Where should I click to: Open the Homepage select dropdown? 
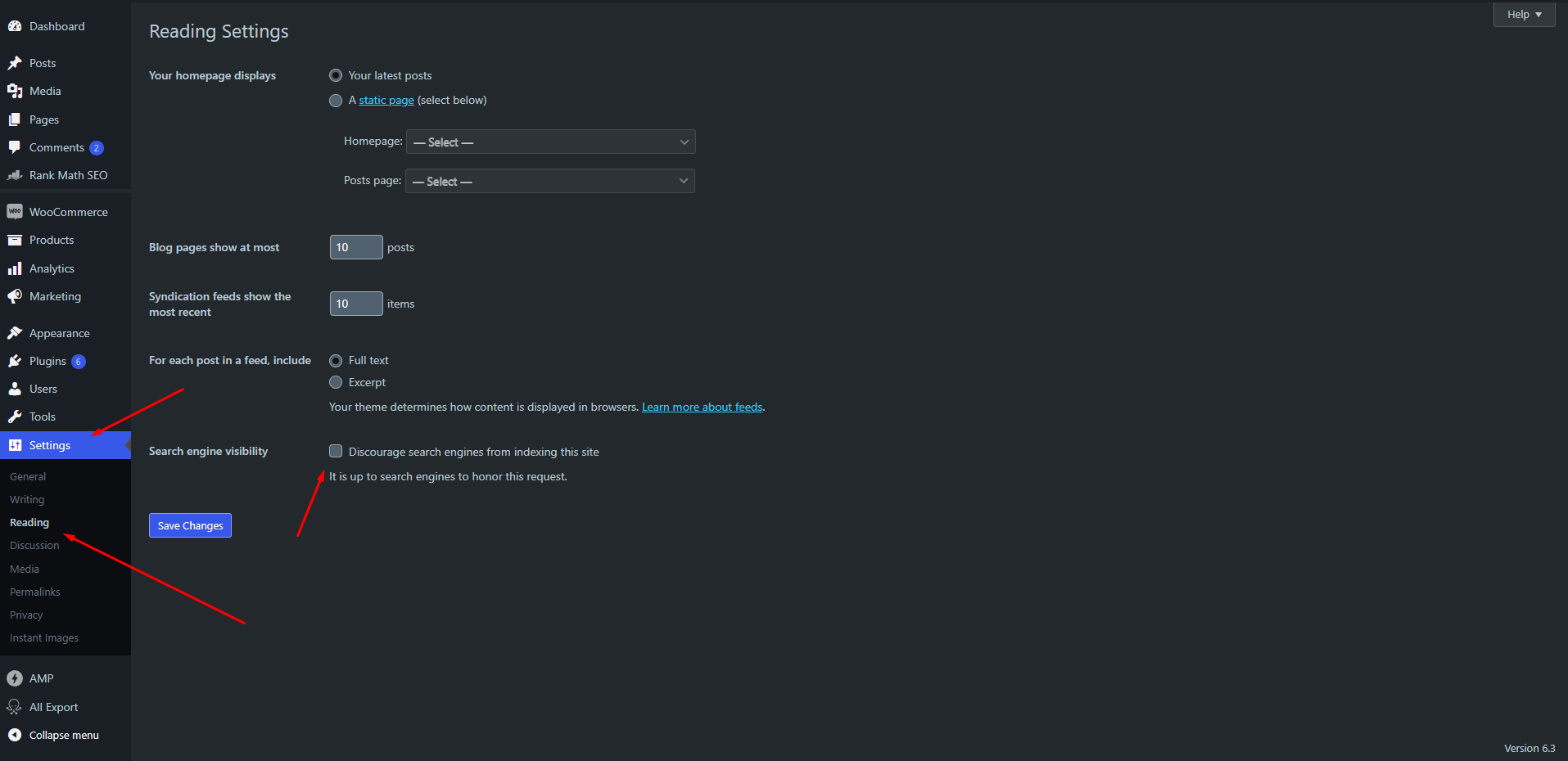tap(550, 142)
